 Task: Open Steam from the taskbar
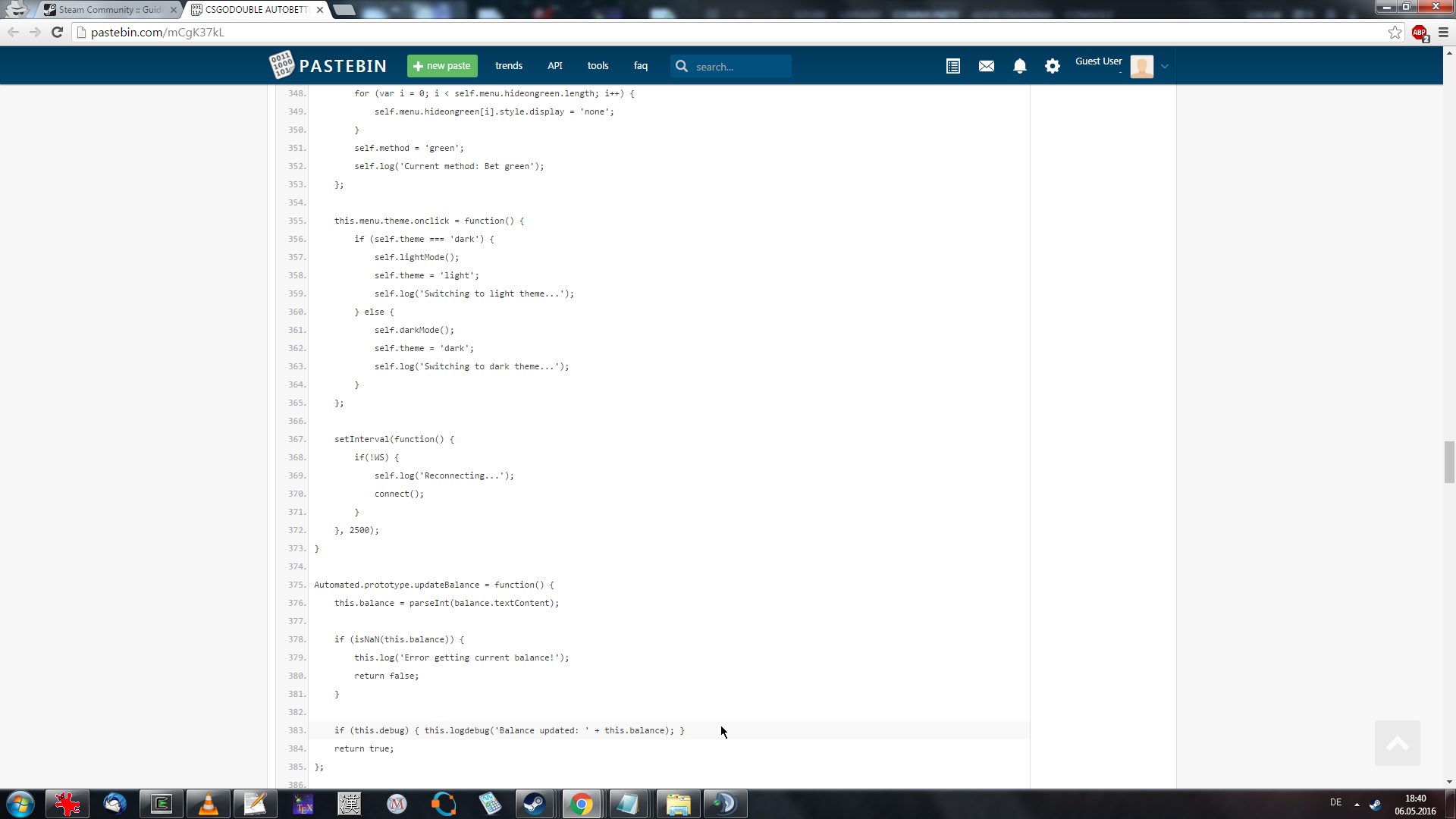(535, 804)
